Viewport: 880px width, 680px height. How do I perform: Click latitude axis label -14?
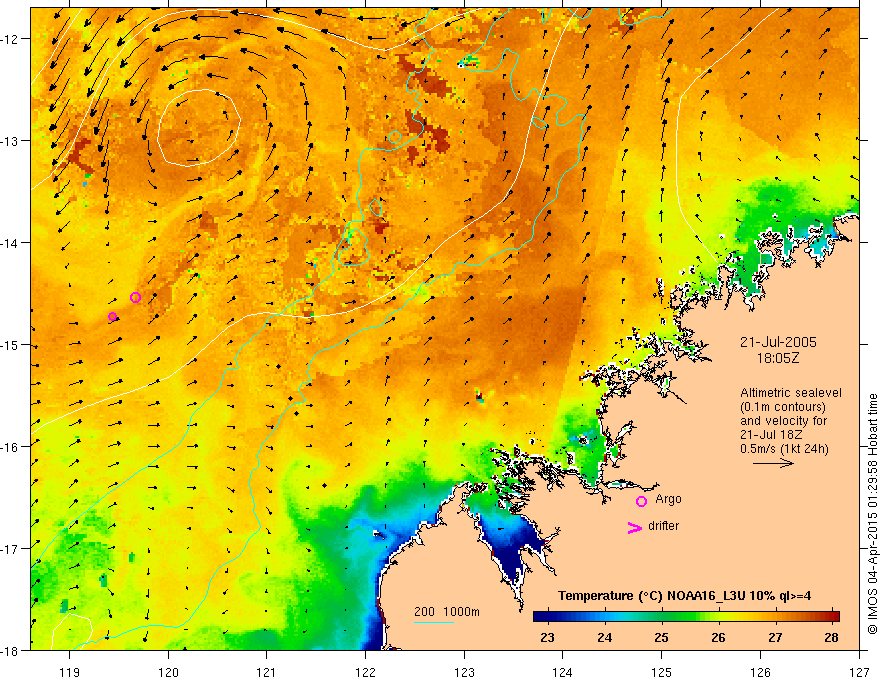10,243
